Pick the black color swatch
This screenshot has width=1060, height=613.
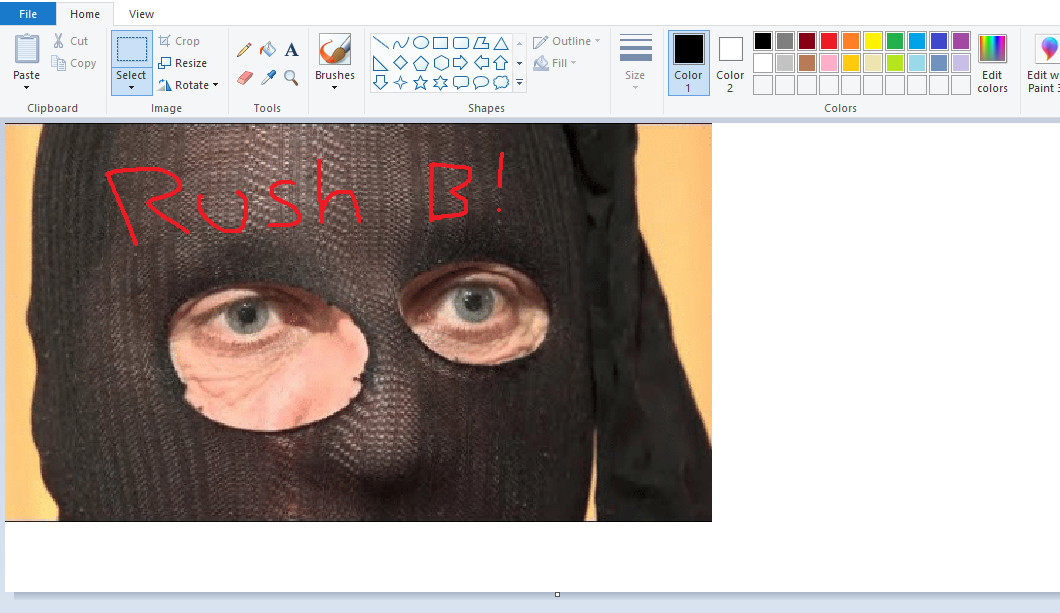(763, 41)
